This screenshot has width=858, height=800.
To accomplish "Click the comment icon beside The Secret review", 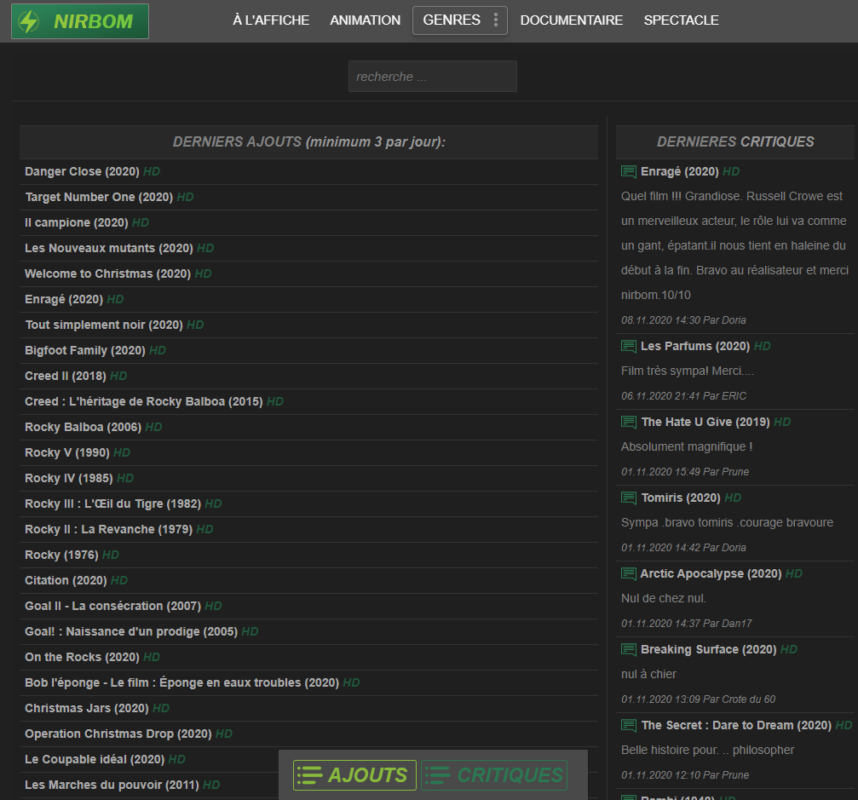I will [629, 726].
